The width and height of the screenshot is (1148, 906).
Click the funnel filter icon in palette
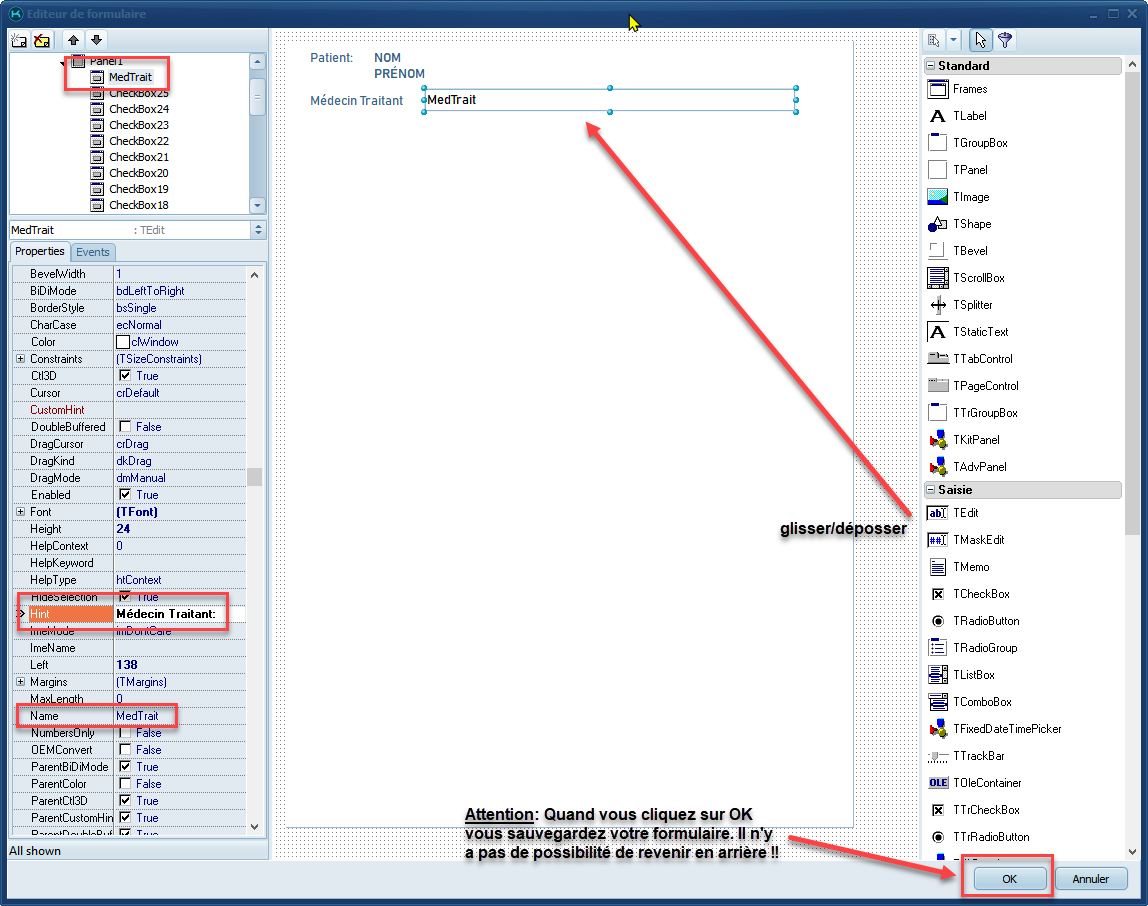click(x=1004, y=40)
